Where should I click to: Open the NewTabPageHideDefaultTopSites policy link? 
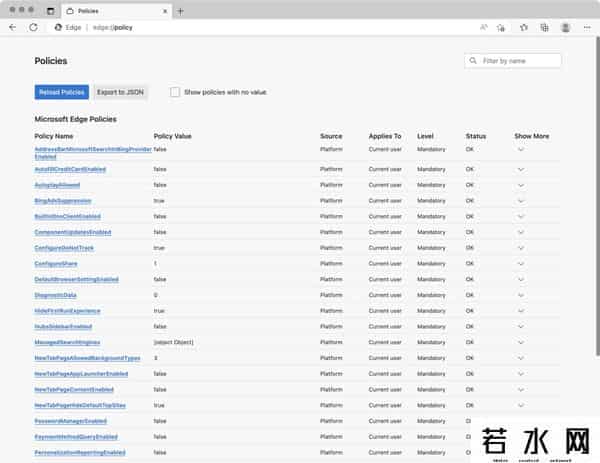(x=80, y=405)
